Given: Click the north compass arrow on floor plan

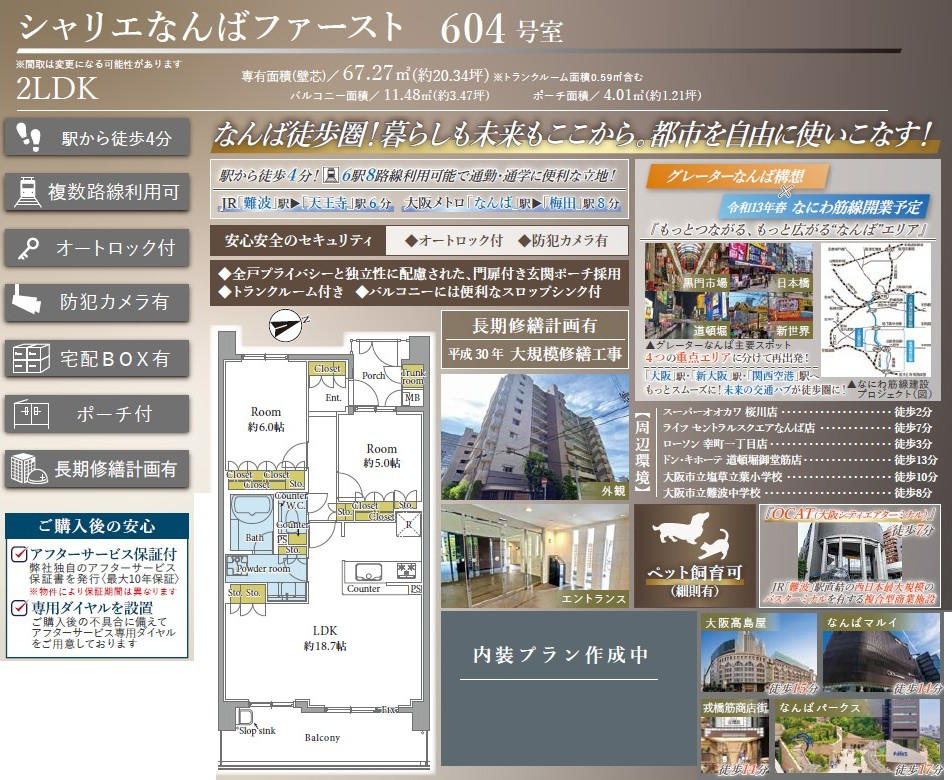Looking at the screenshot, I should tap(285, 323).
